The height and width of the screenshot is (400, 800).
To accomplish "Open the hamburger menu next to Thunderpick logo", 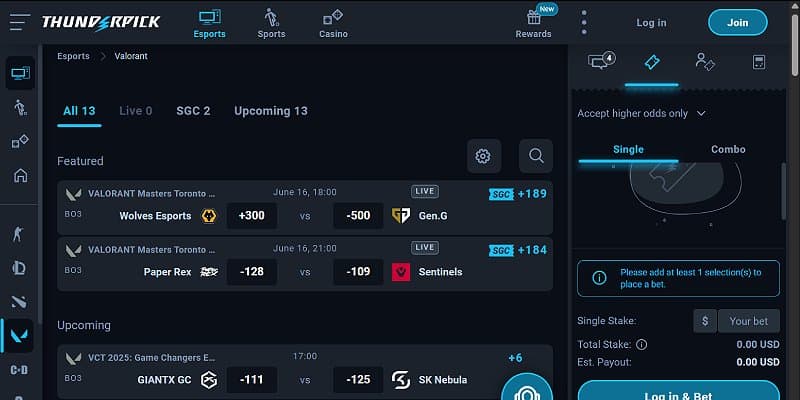I will pyautogui.click(x=20, y=22).
